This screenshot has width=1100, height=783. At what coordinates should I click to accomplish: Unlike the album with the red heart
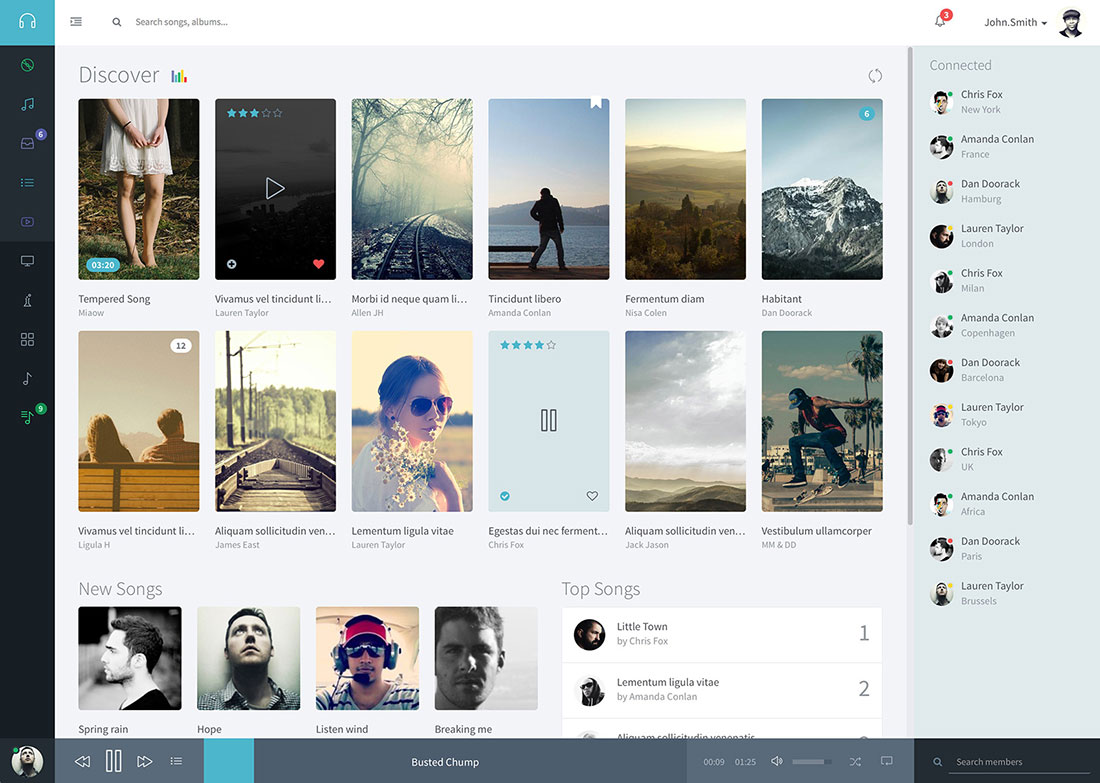pyautogui.click(x=318, y=264)
